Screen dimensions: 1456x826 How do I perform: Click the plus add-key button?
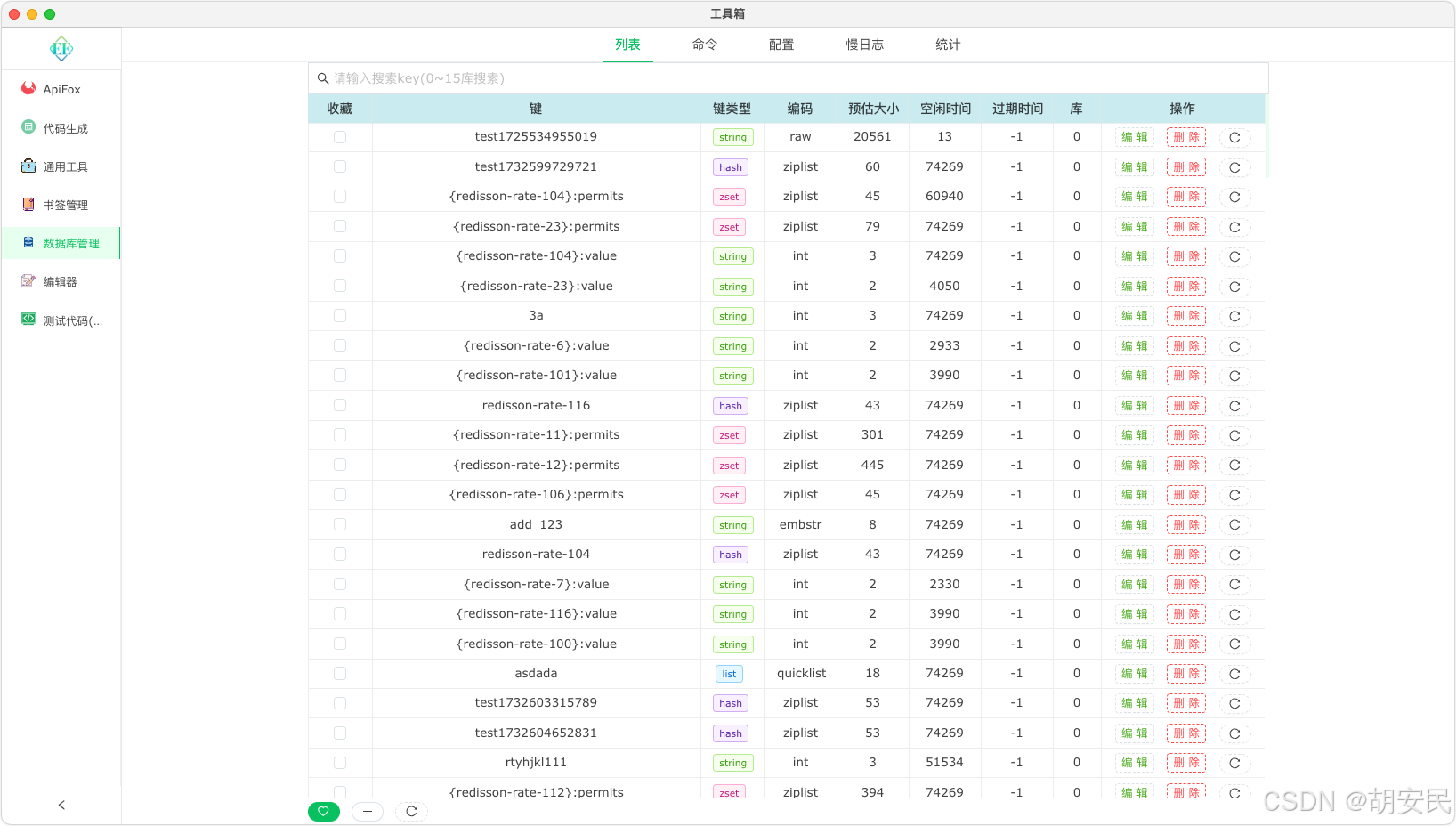(x=368, y=811)
